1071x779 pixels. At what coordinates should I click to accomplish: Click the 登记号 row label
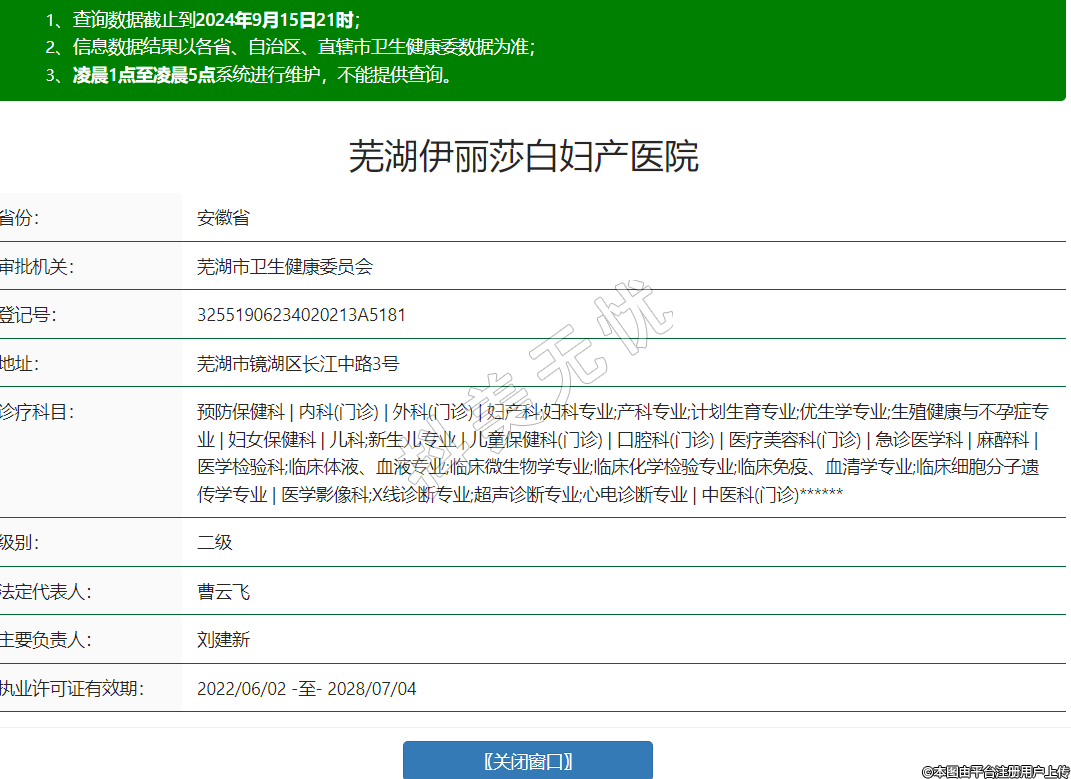click(28, 315)
